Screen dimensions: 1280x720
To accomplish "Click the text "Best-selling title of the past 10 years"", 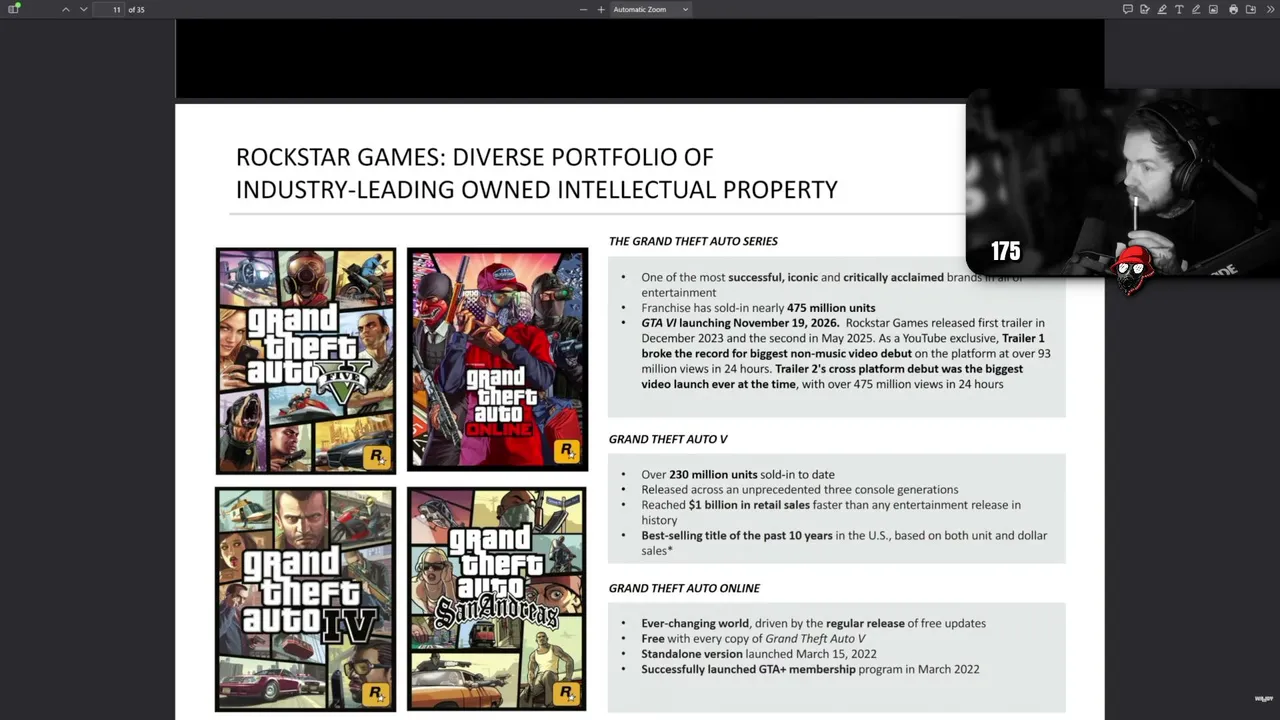I will (737, 536).
